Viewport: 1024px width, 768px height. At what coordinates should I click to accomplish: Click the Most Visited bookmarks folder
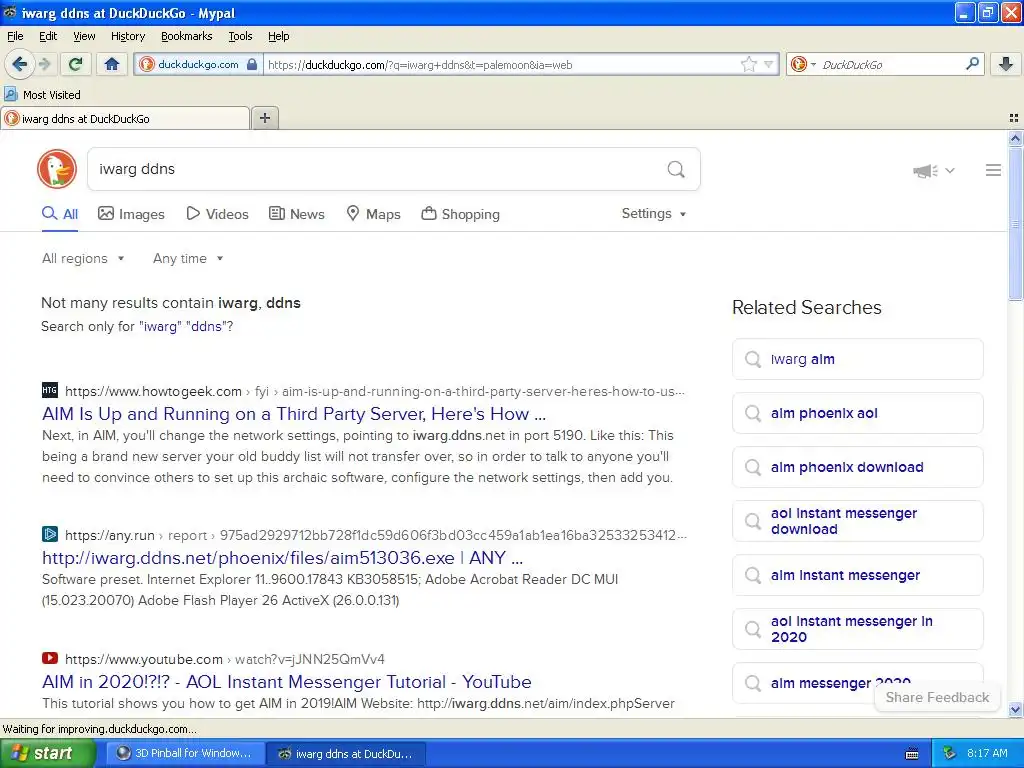(x=43, y=95)
